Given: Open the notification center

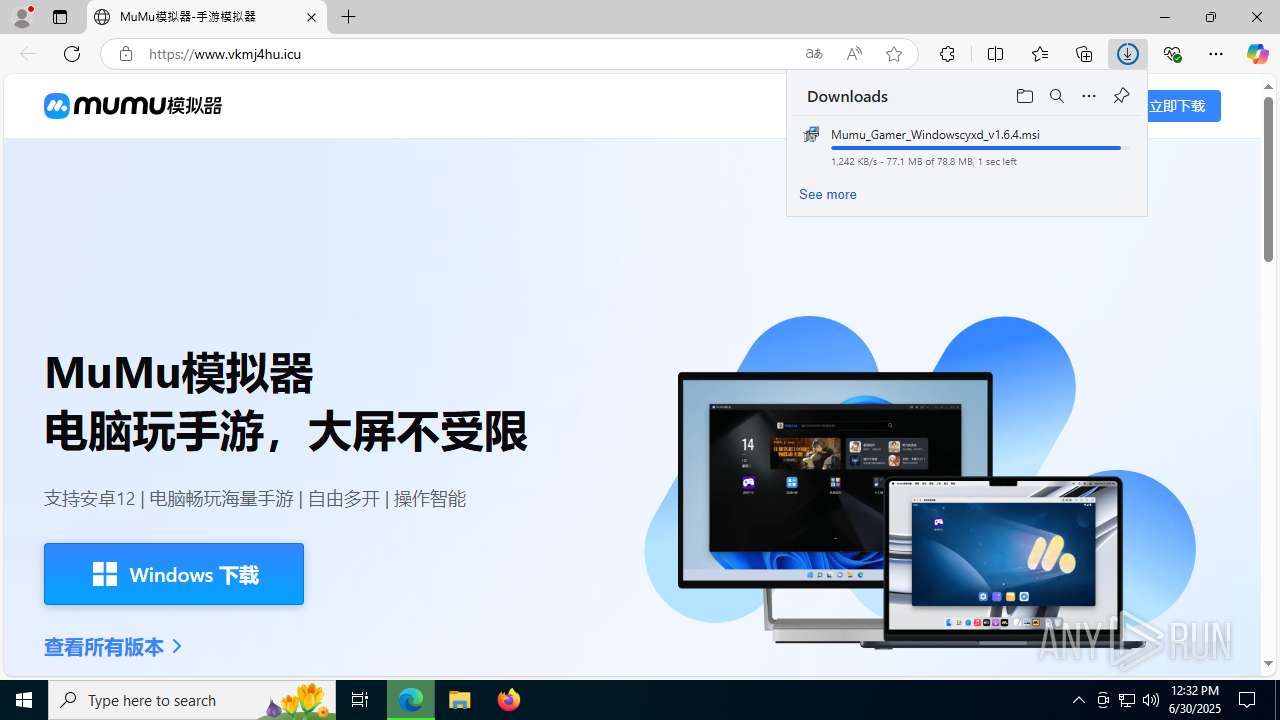Looking at the screenshot, I should (x=1247, y=700).
